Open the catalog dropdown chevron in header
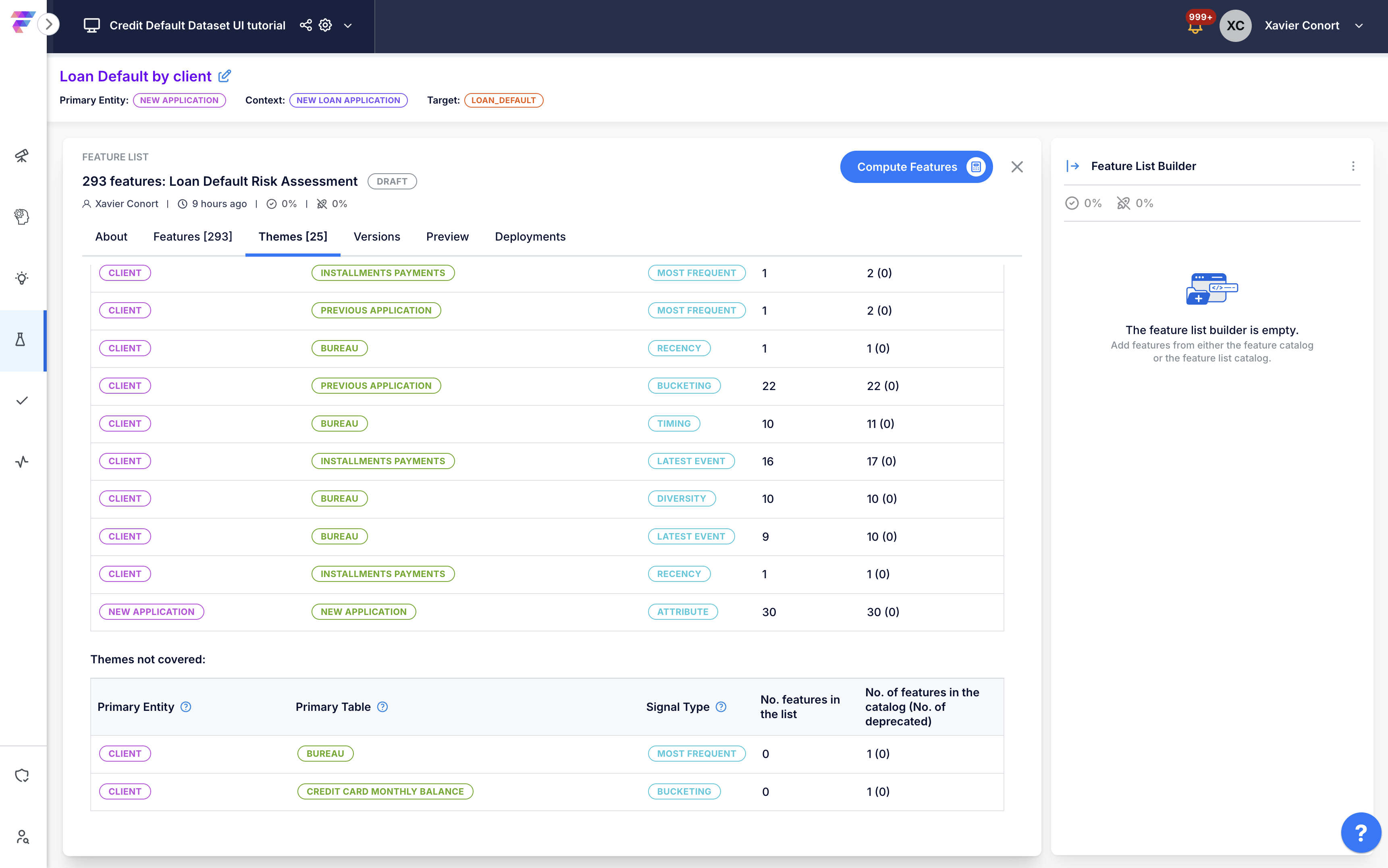 coord(348,26)
